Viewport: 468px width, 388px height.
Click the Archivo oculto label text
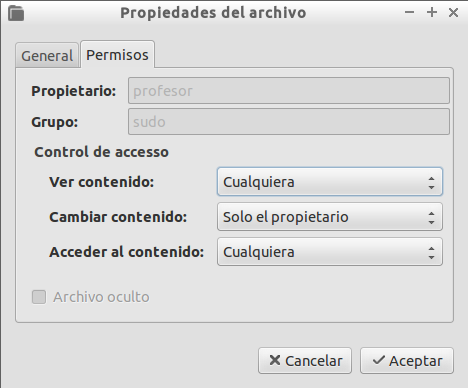[101, 297]
